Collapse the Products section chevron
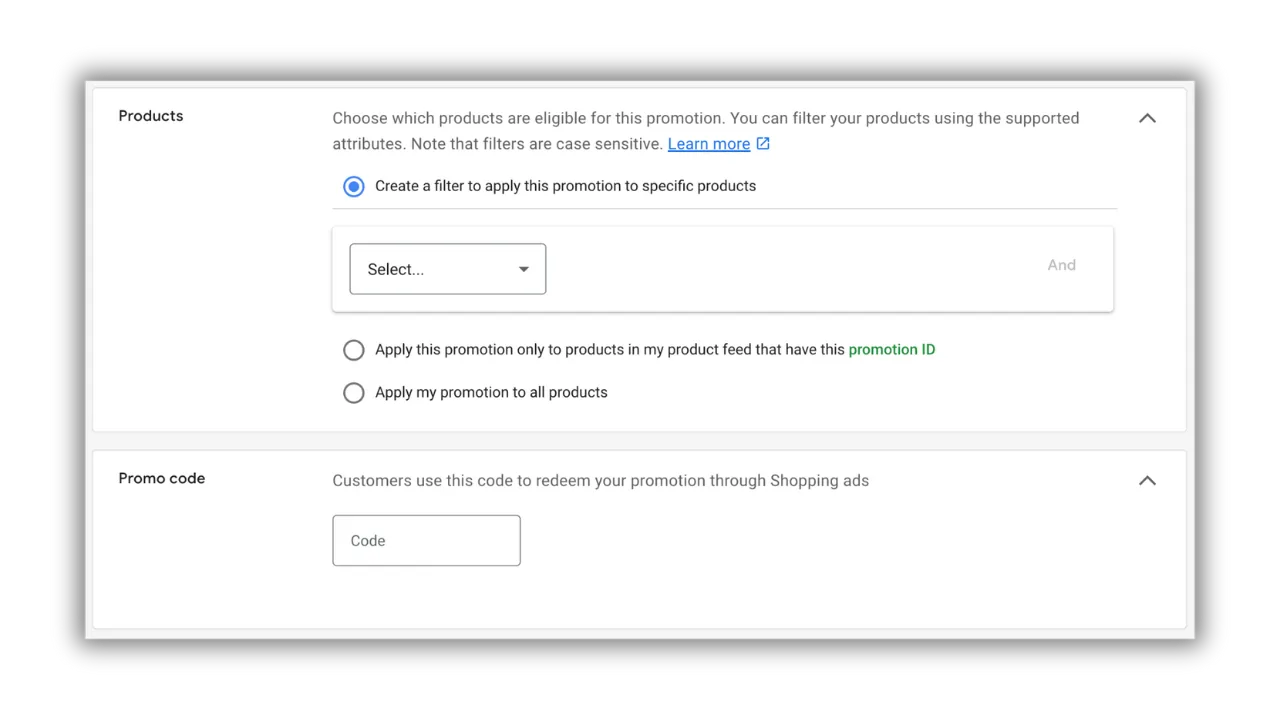The width and height of the screenshot is (1280, 720). [x=1147, y=118]
